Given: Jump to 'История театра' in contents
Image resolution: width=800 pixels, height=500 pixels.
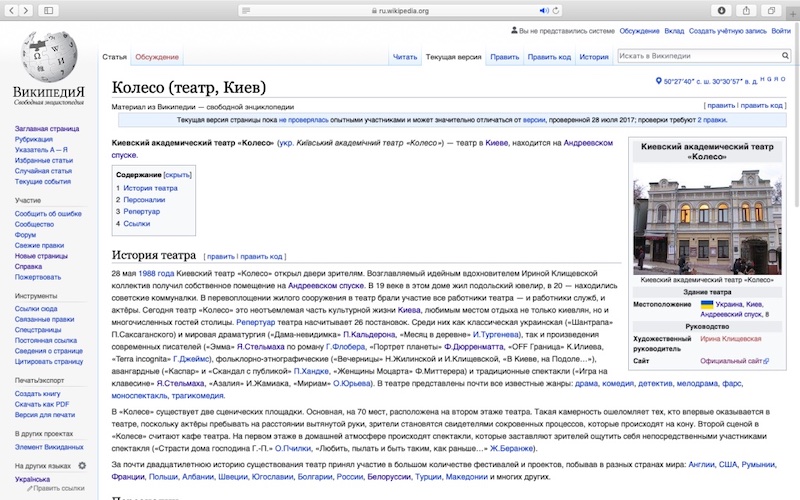Looking at the screenshot, I should coord(151,188).
